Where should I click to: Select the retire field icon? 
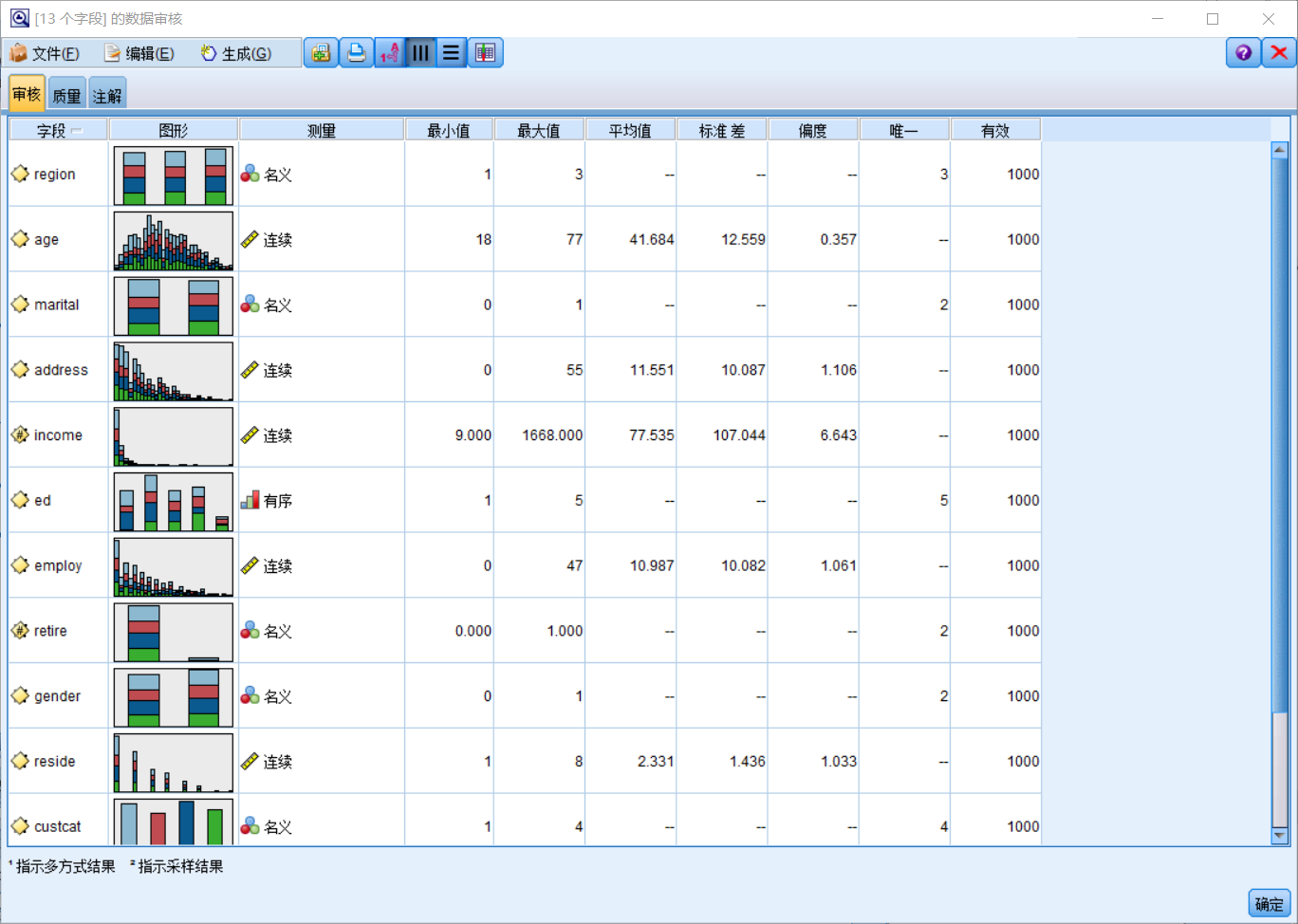click(20, 631)
